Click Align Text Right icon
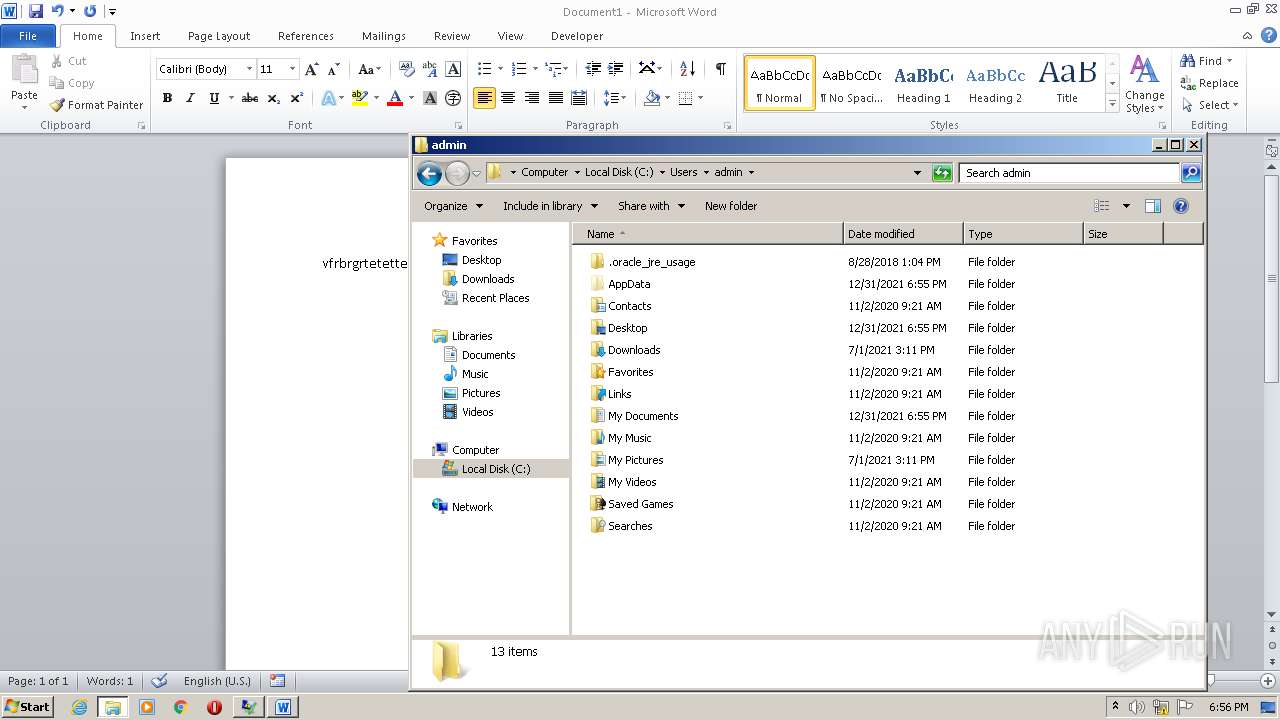 pyautogui.click(x=531, y=98)
